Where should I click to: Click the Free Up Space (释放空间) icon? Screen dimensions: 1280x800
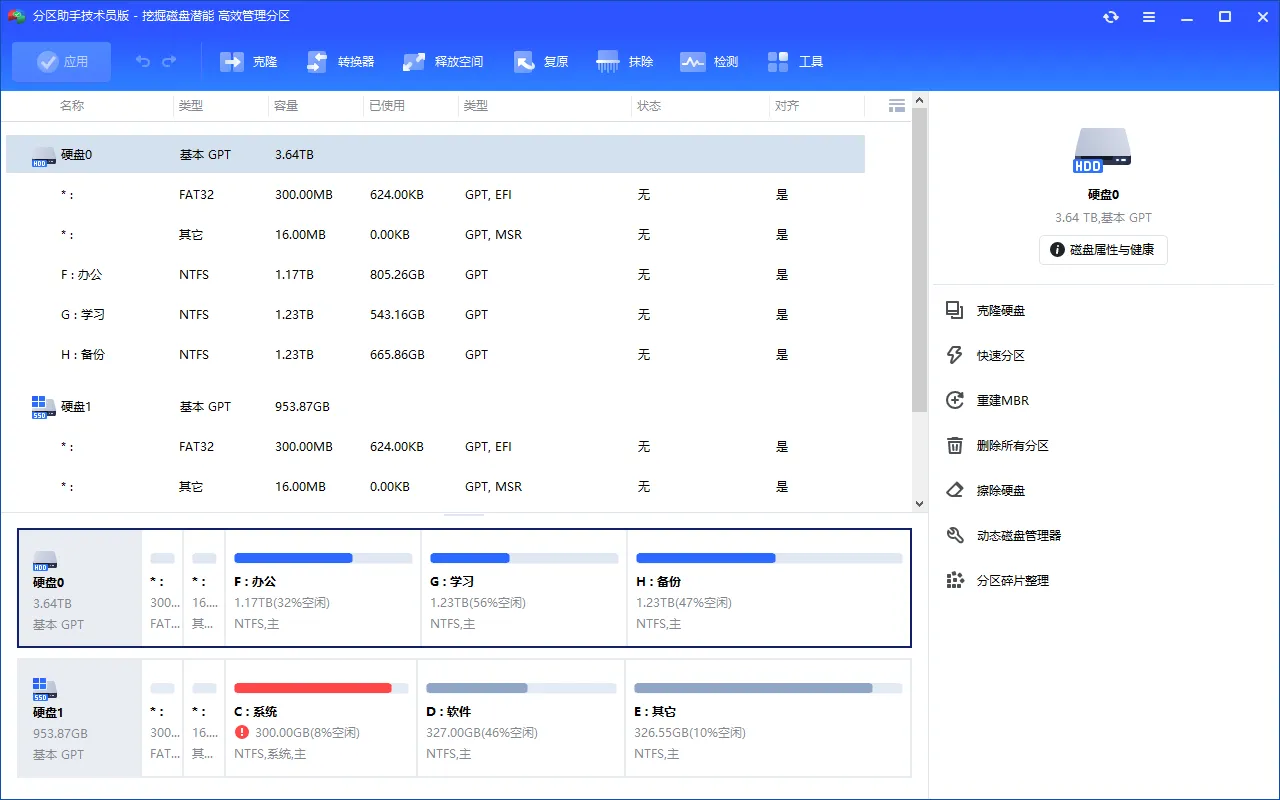(x=414, y=62)
